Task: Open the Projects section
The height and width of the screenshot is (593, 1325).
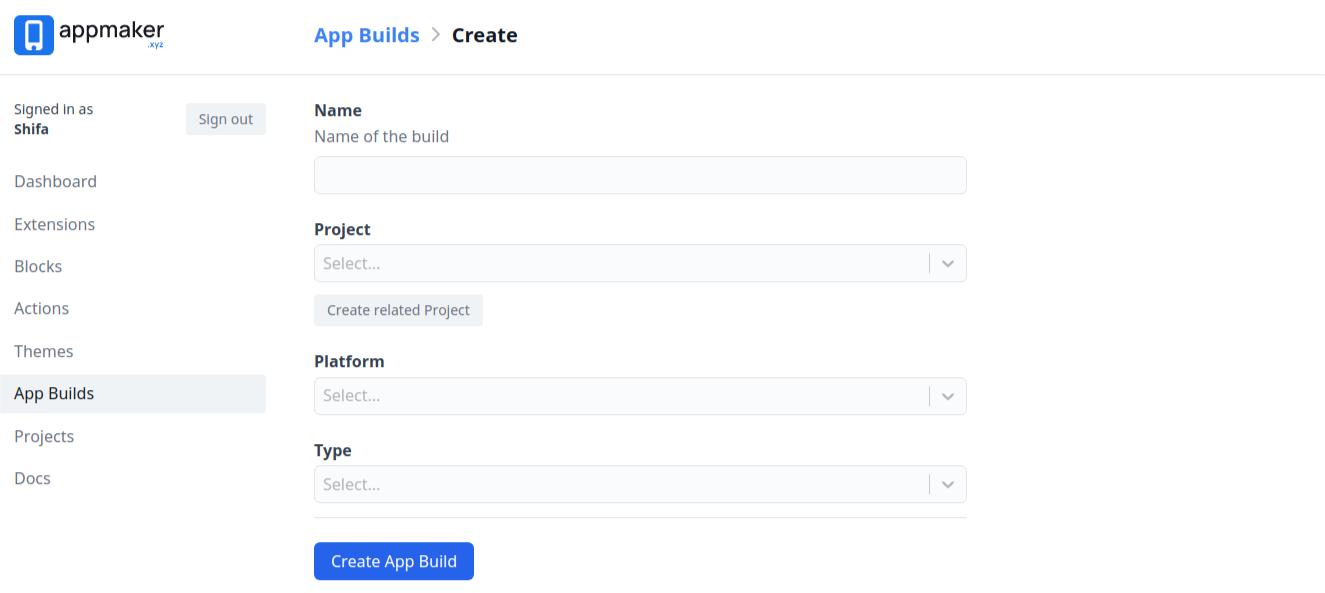Action: 44,436
